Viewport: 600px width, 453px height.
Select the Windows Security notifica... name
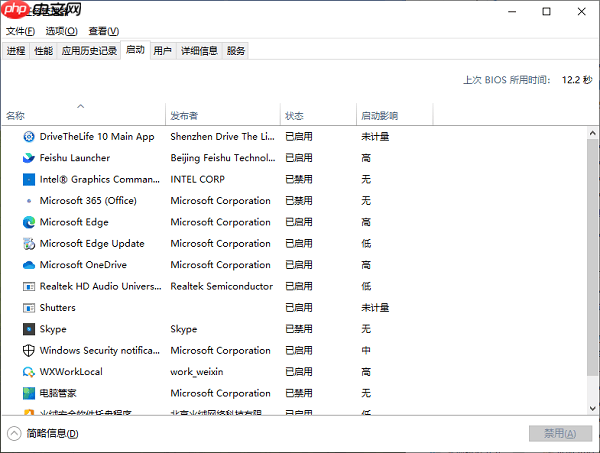(x=99, y=350)
